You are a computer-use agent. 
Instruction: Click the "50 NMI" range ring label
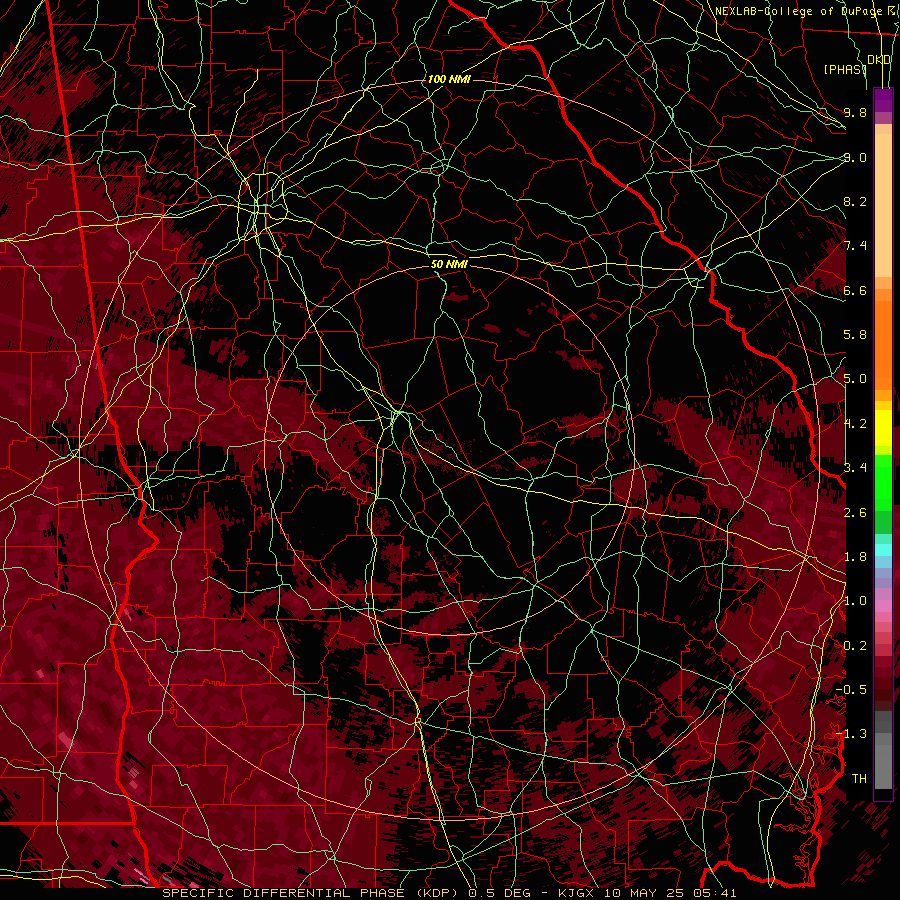click(449, 264)
